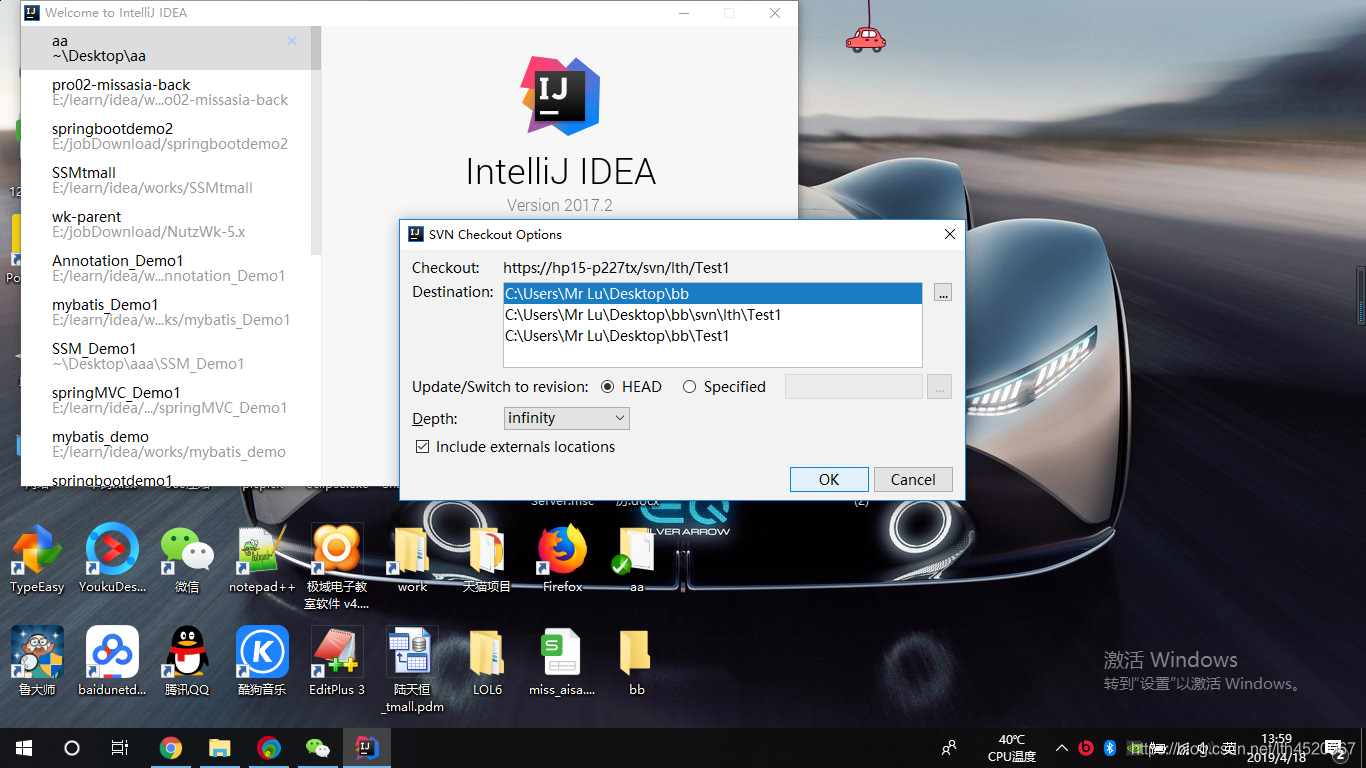Click the disabled revision browse button
Image resolution: width=1366 pixels, height=768 pixels.
click(x=939, y=387)
